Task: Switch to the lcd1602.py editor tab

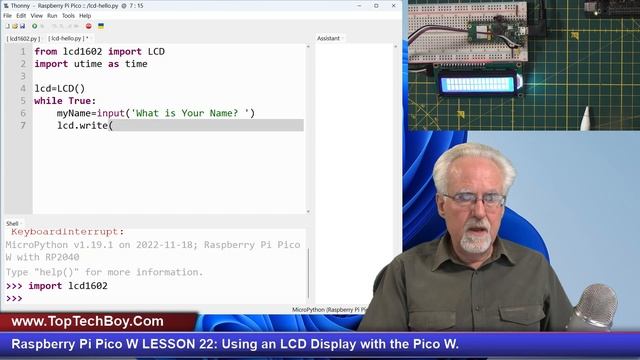Action: click(23, 38)
